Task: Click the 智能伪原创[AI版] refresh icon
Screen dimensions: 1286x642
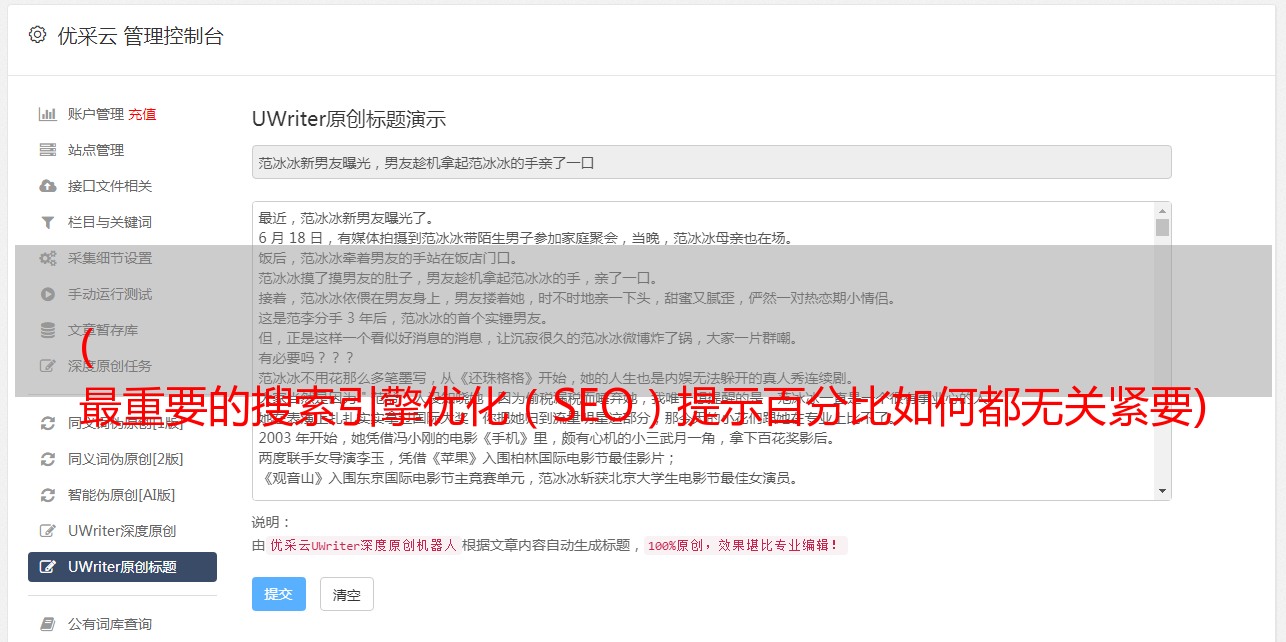Action: 47,495
